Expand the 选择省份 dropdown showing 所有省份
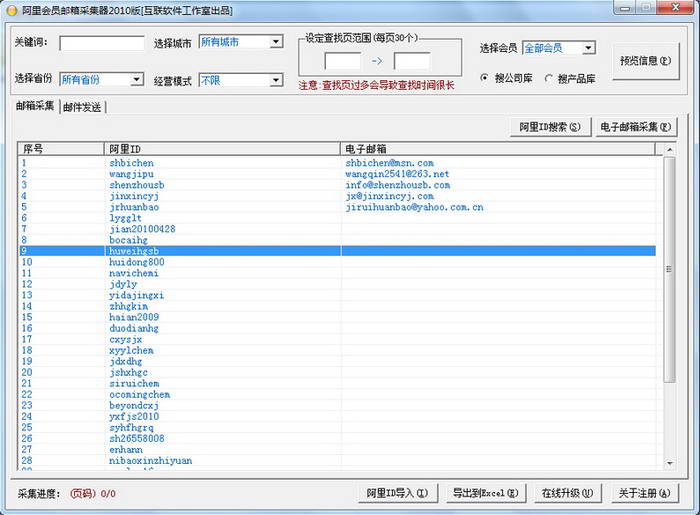The height and width of the screenshot is (515, 700). click(101, 79)
